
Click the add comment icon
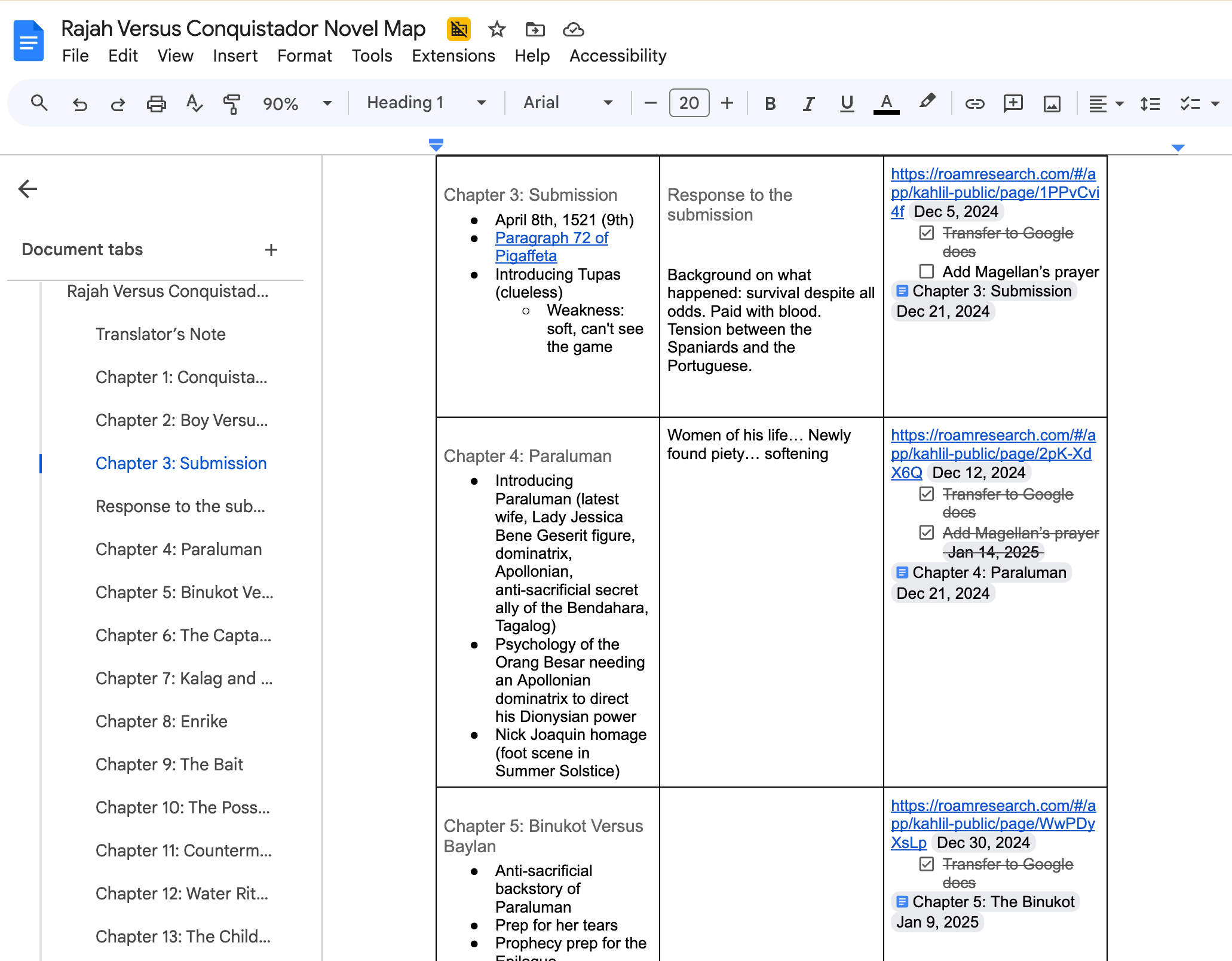[1013, 103]
